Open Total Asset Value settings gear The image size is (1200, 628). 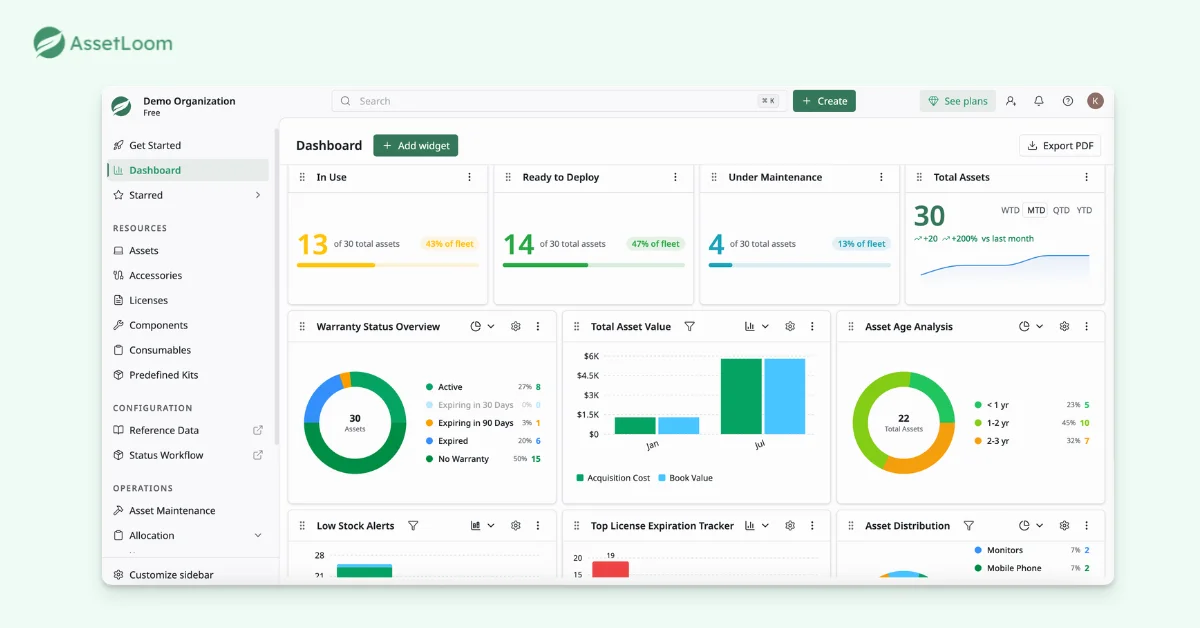pyautogui.click(x=790, y=327)
